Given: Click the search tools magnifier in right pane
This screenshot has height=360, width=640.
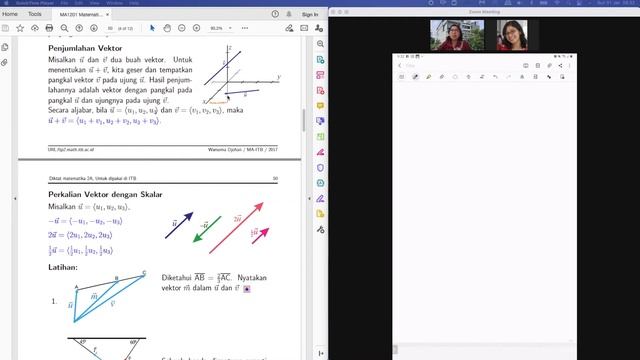Looking at the screenshot, I should (320, 44).
